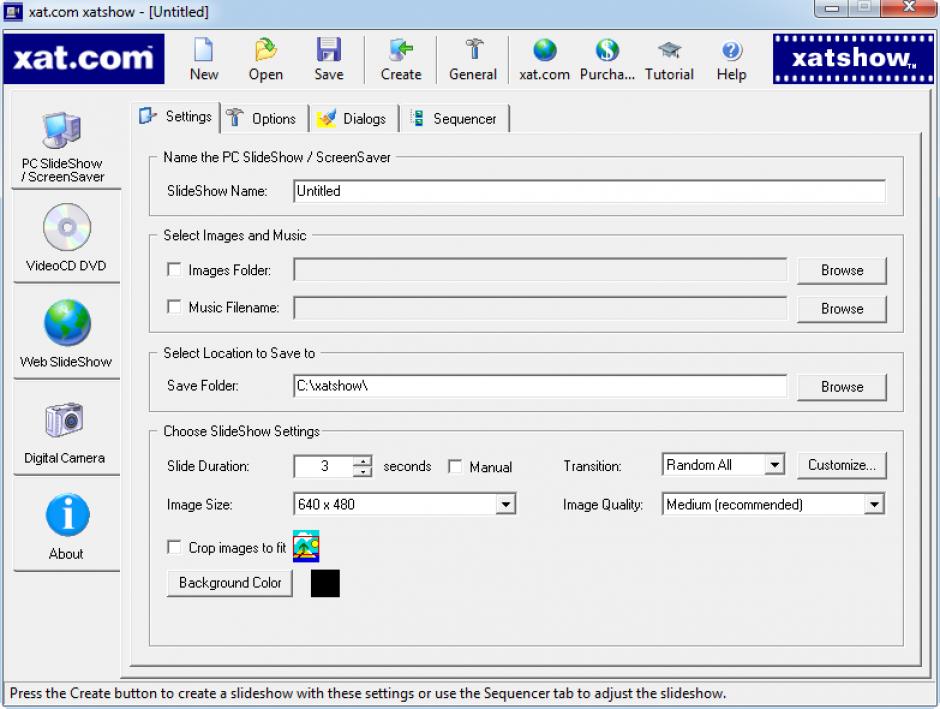Enable the Music Filename checkbox
The image size is (940, 709).
coord(174,307)
